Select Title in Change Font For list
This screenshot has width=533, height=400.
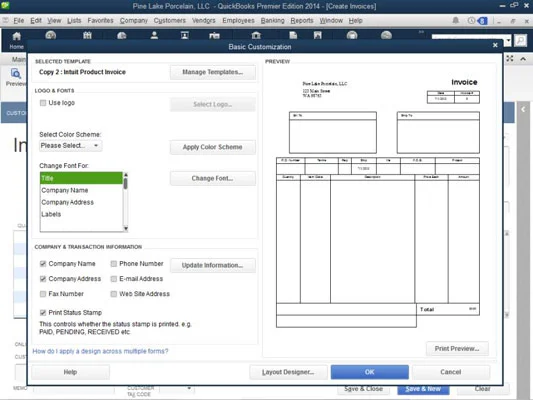pyautogui.click(x=81, y=178)
